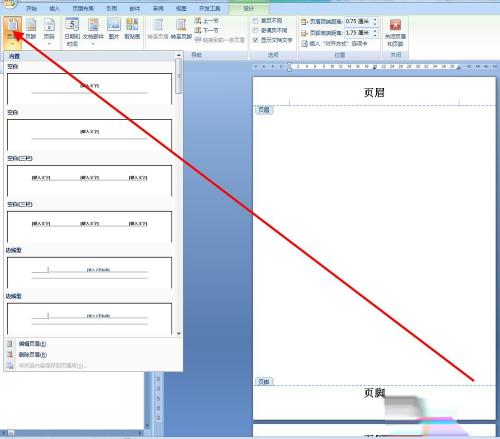Decrease 页脚底端距离 with down spinner
Screen dimensions: 500x439
click(375, 35)
